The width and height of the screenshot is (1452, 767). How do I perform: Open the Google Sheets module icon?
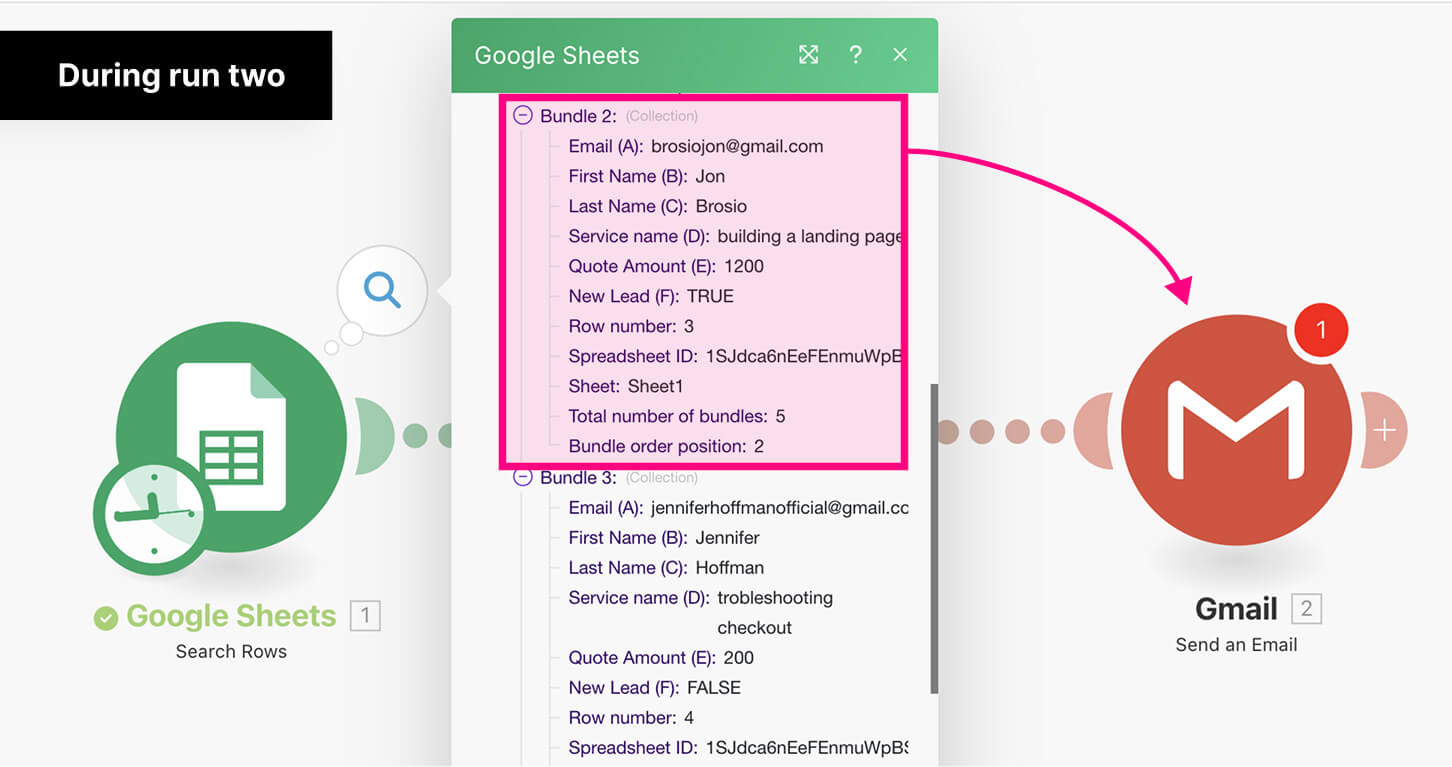pyautogui.click(x=232, y=437)
